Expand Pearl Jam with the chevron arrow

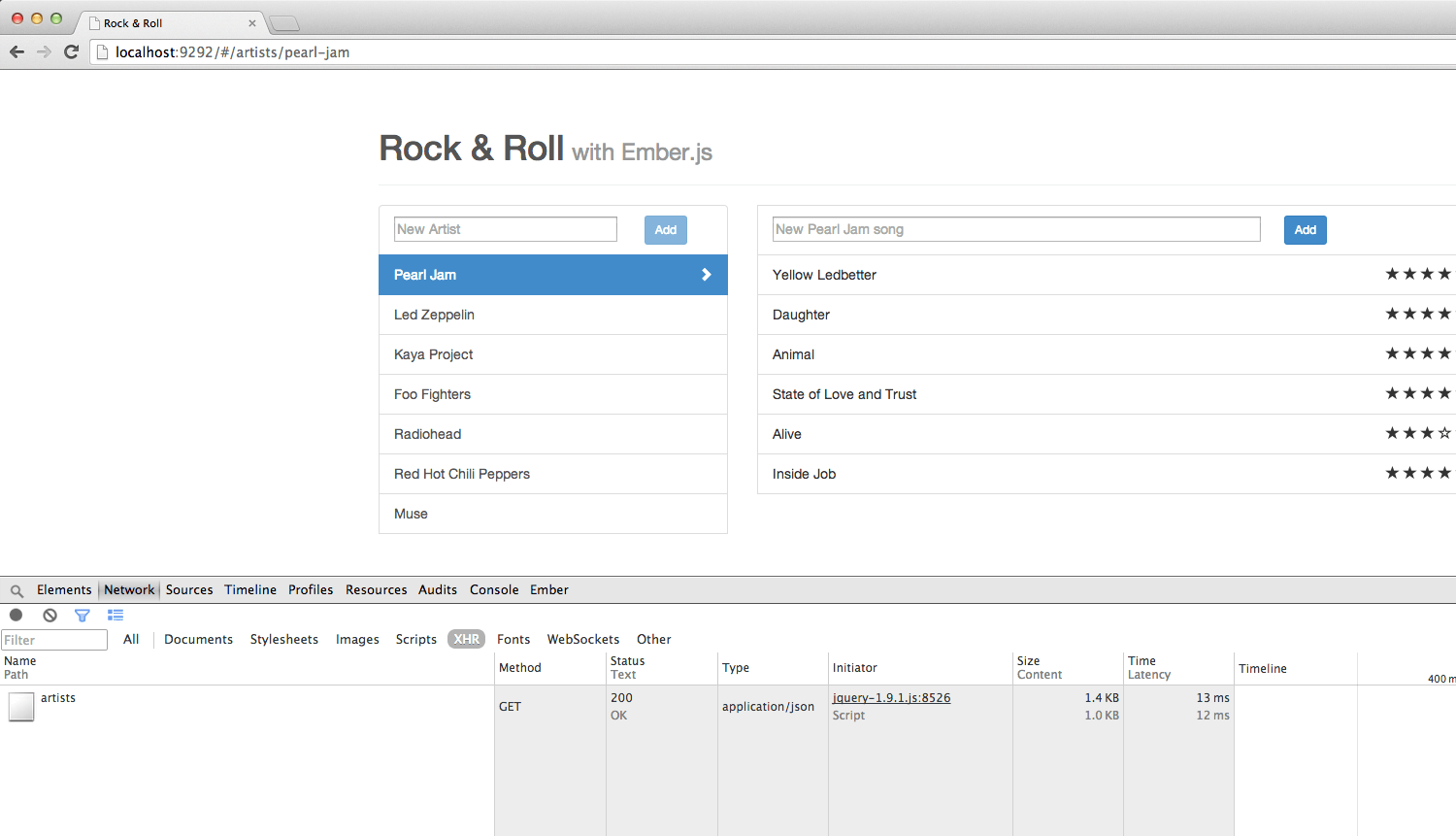[707, 275]
